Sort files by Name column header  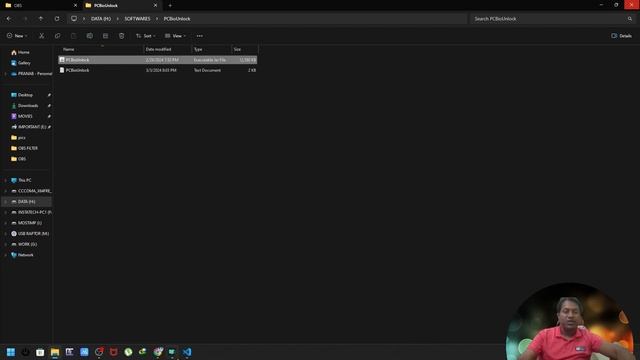tap(102, 49)
